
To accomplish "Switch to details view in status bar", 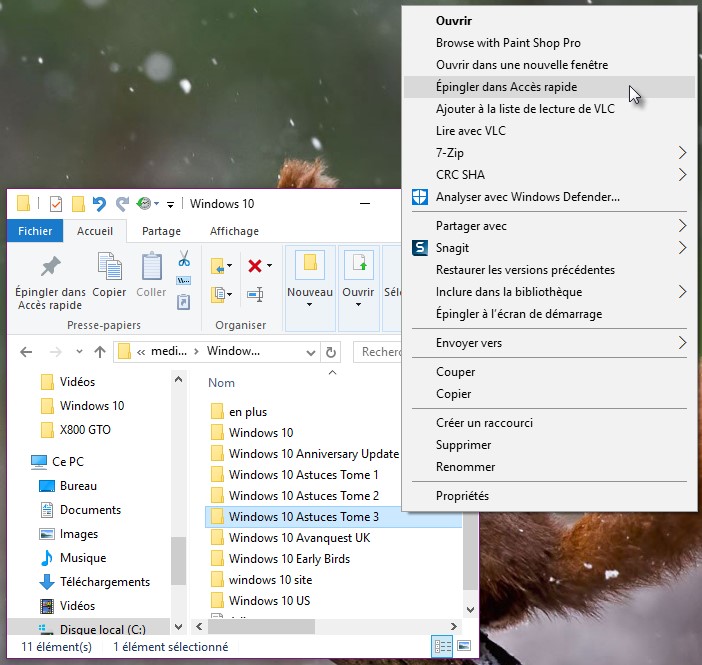I will coord(442,646).
